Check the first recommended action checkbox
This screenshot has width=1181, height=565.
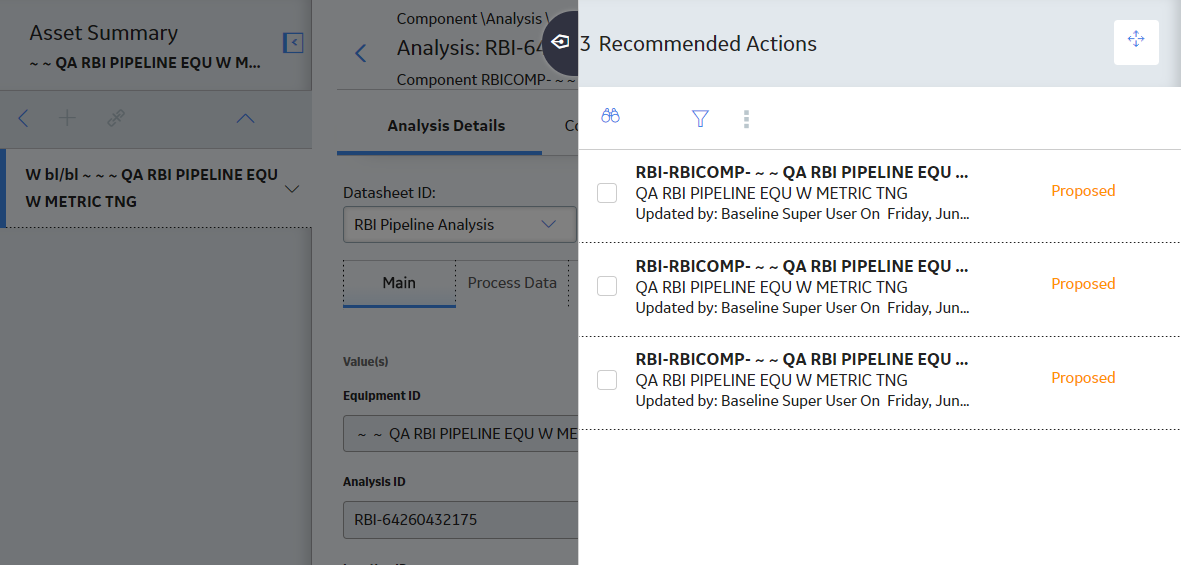click(607, 193)
